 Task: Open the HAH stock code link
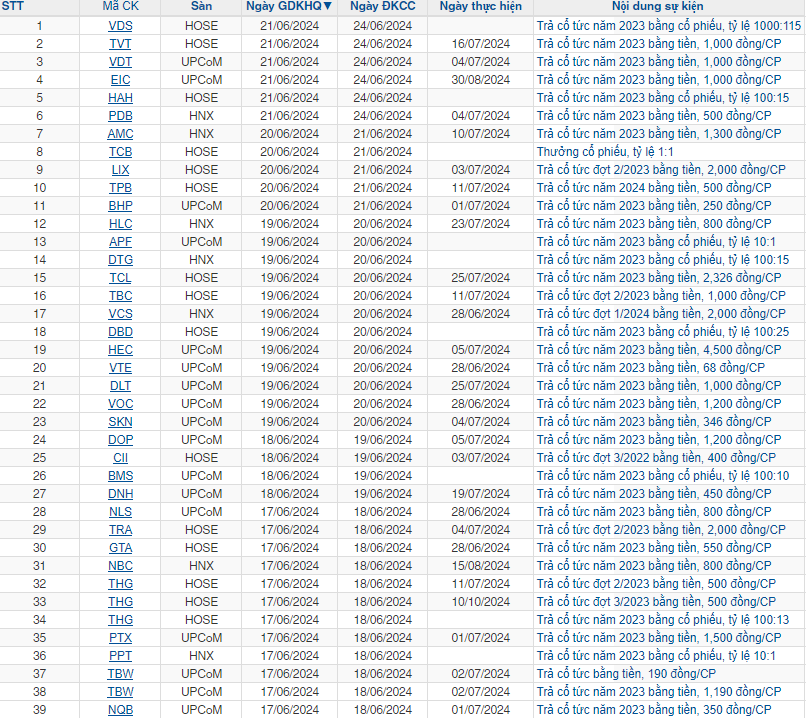click(x=120, y=98)
